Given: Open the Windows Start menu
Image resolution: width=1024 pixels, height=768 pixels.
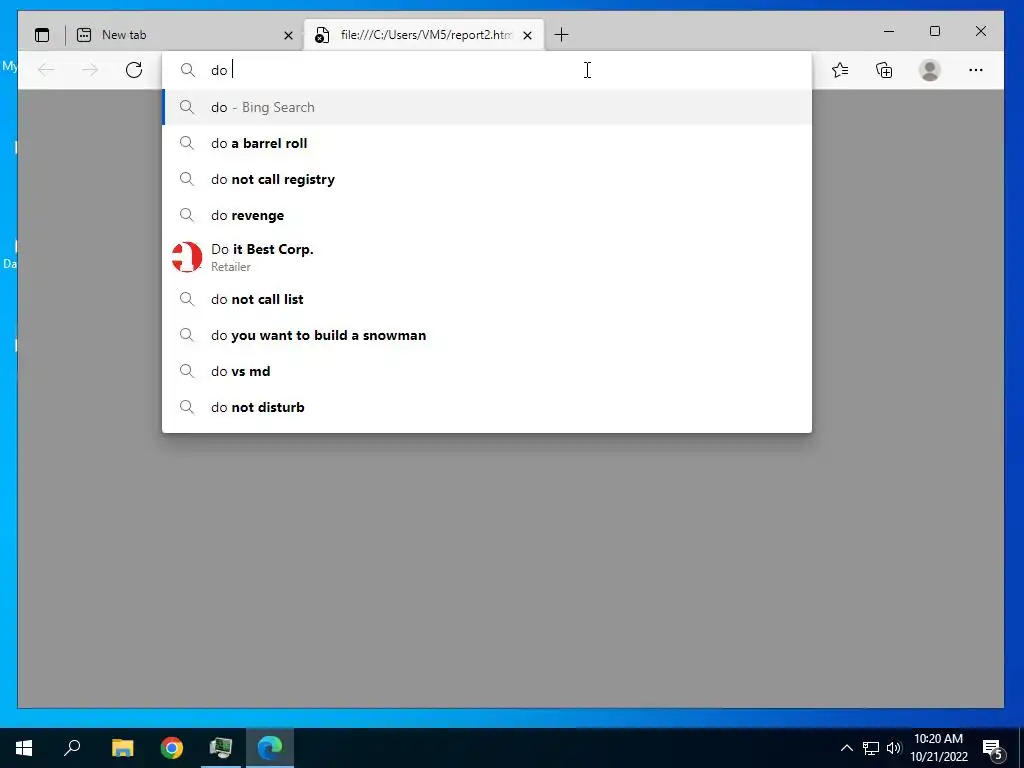Looking at the screenshot, I should coord(24,748).
